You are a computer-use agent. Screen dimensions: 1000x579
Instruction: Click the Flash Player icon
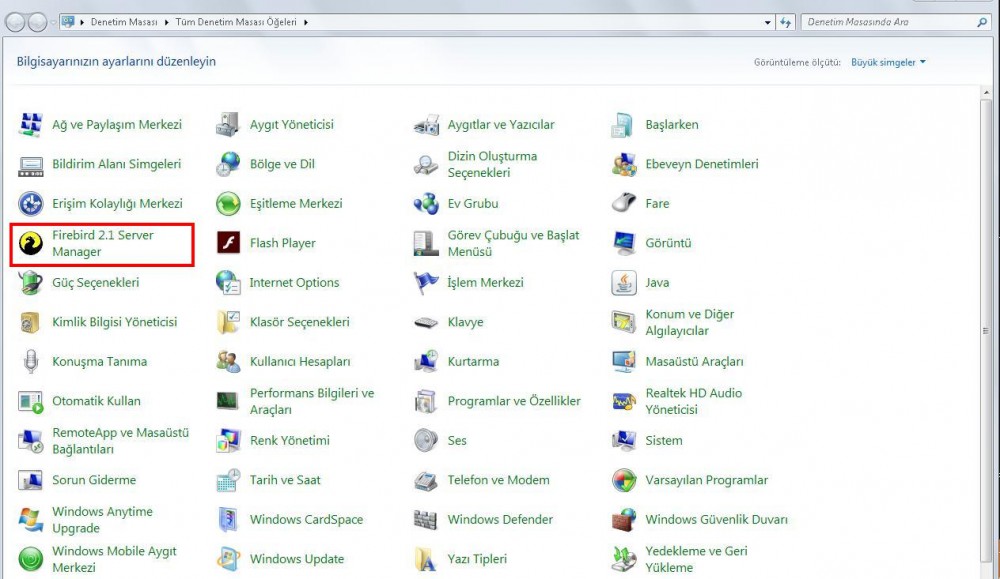[228, 243]
